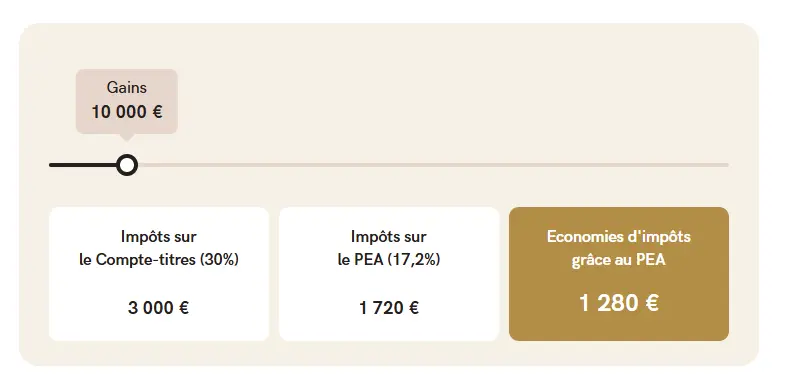Select the Compte-titres tax card
The width and height of the screenshot is (787, 382).
pyautogui.click(x=159, y=274)
